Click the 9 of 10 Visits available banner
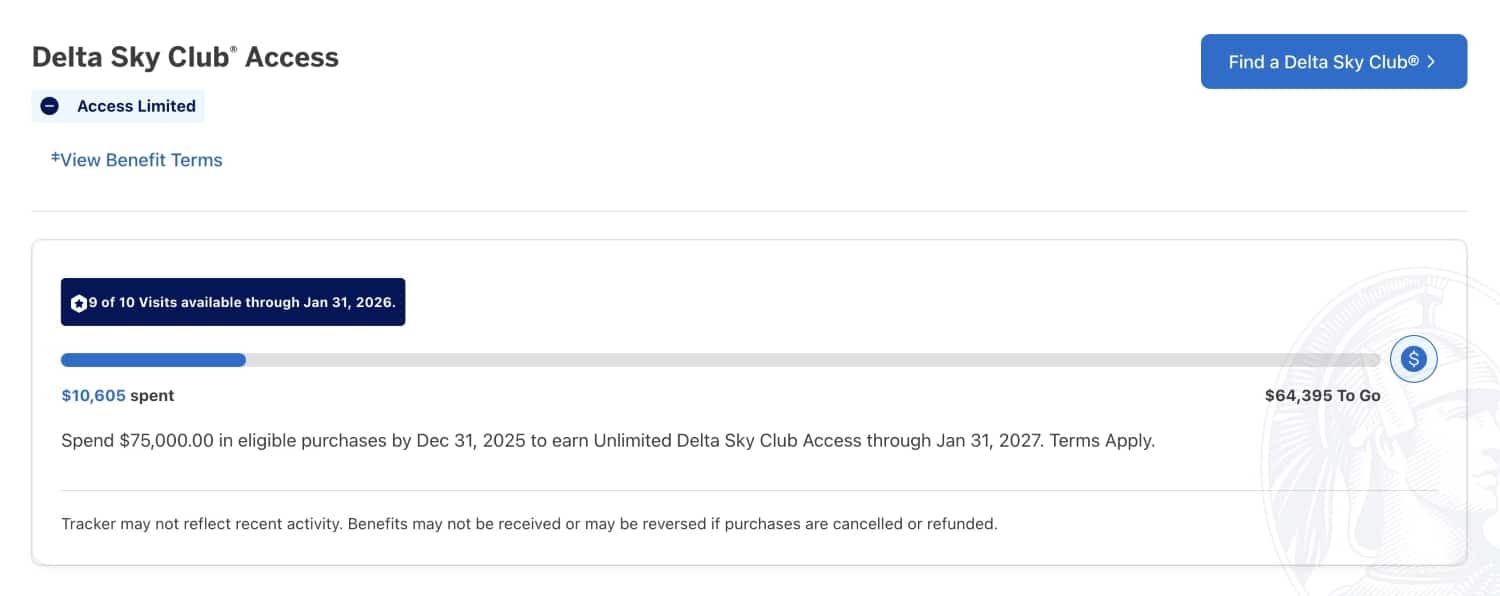This screenshot has width=1500, height=596. 233,301
